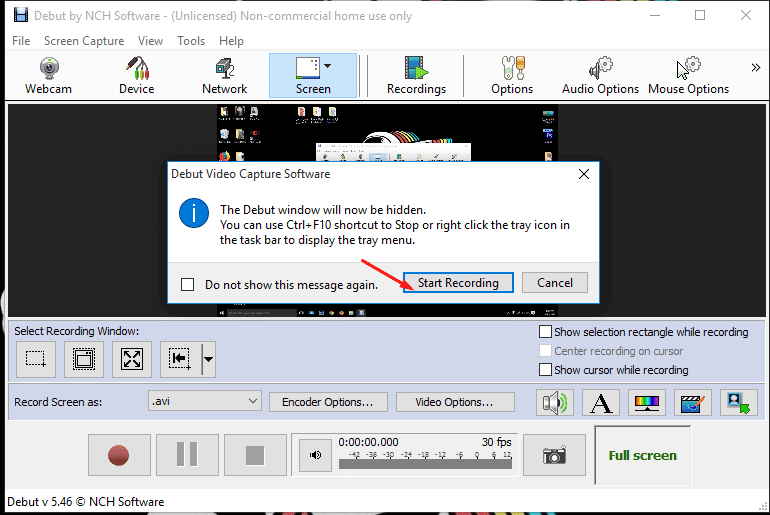Expand the Screen button dropdown arrow

click(328, 66)
